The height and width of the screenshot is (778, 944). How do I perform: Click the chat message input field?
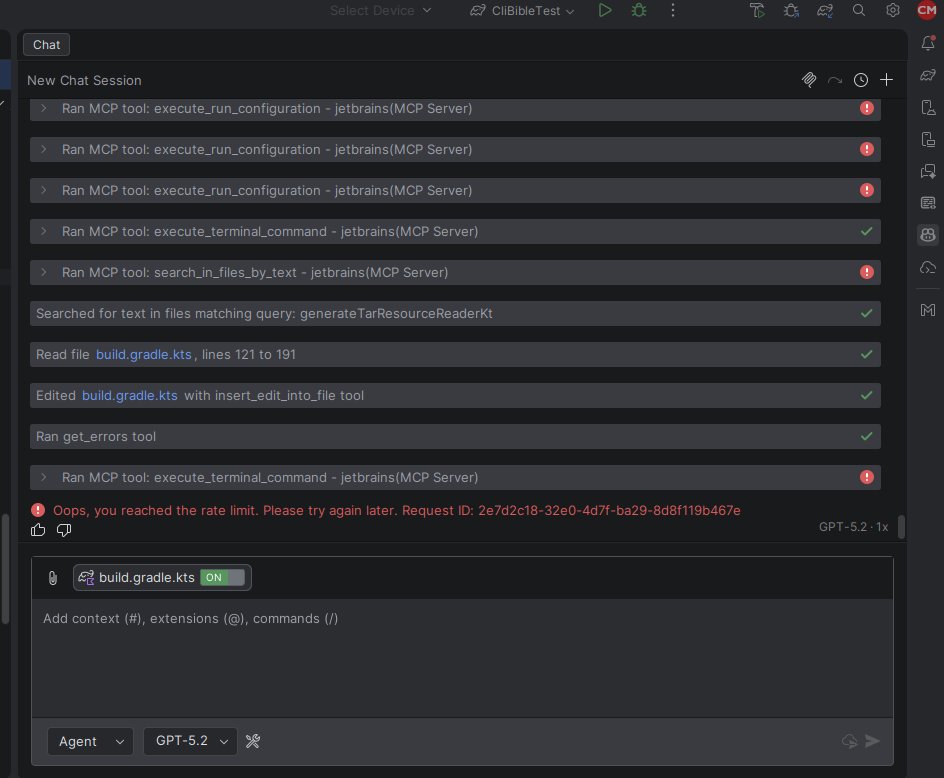pyautogui.click(x=462, y=656)
